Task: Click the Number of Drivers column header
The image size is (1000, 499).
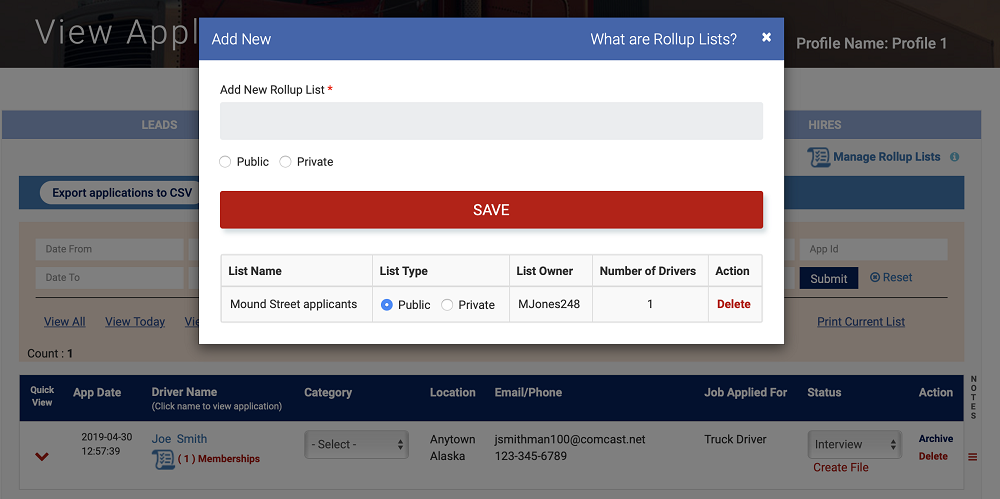Action: click(648, 271)
